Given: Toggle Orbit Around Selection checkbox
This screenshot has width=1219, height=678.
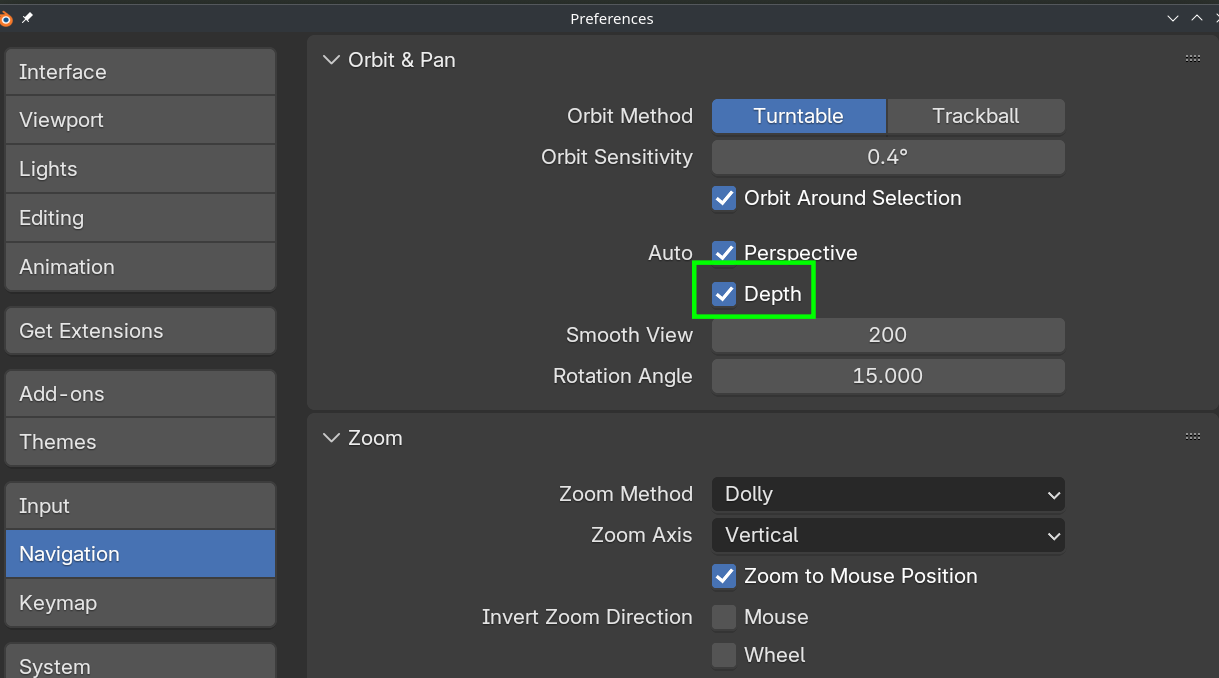Looking at the screenshot, I should coord(724,198).
